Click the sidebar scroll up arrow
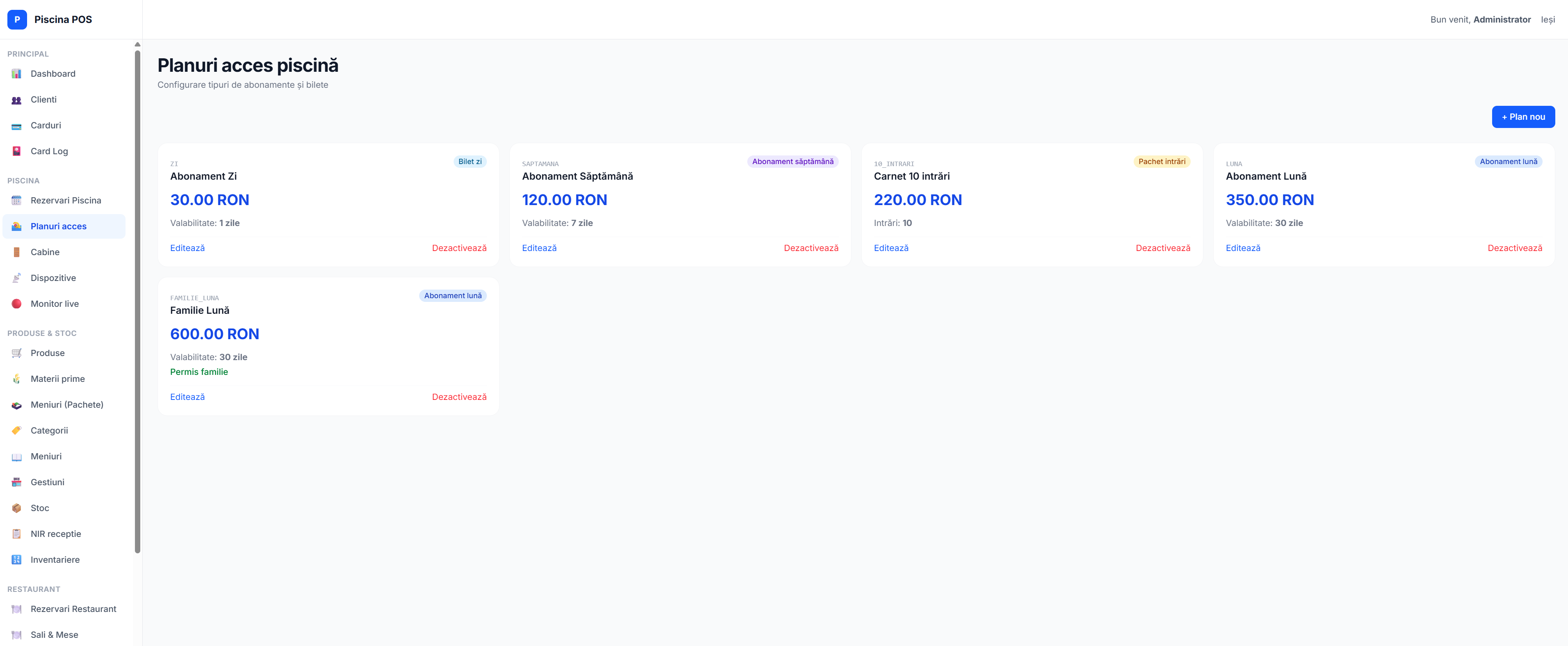 click(x=137, y=44)
